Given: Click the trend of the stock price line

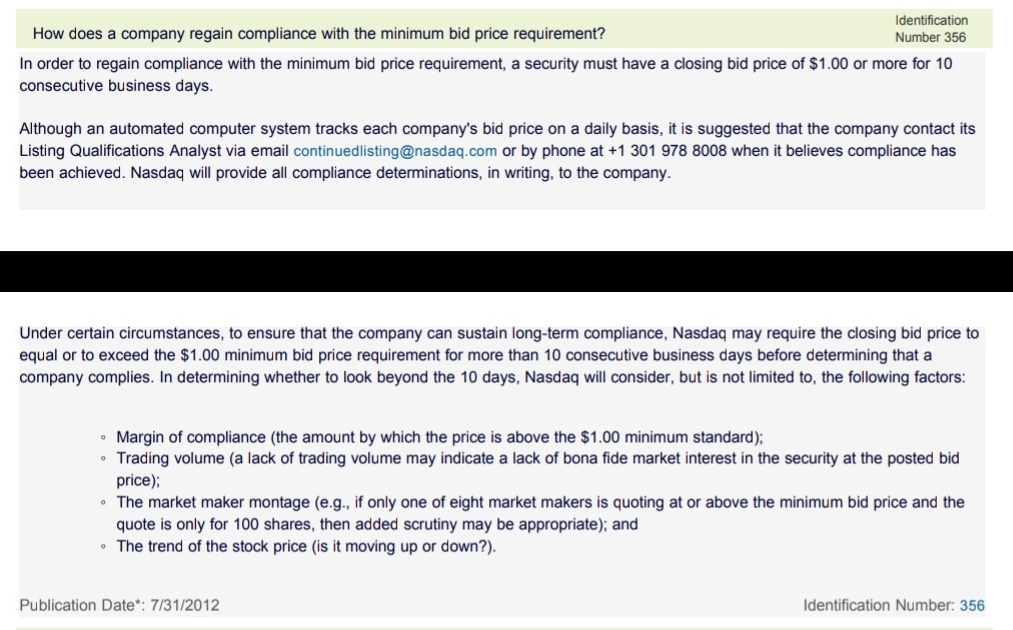Looking at the screenshot, I should pyautogui.click(x=306, y=547).
